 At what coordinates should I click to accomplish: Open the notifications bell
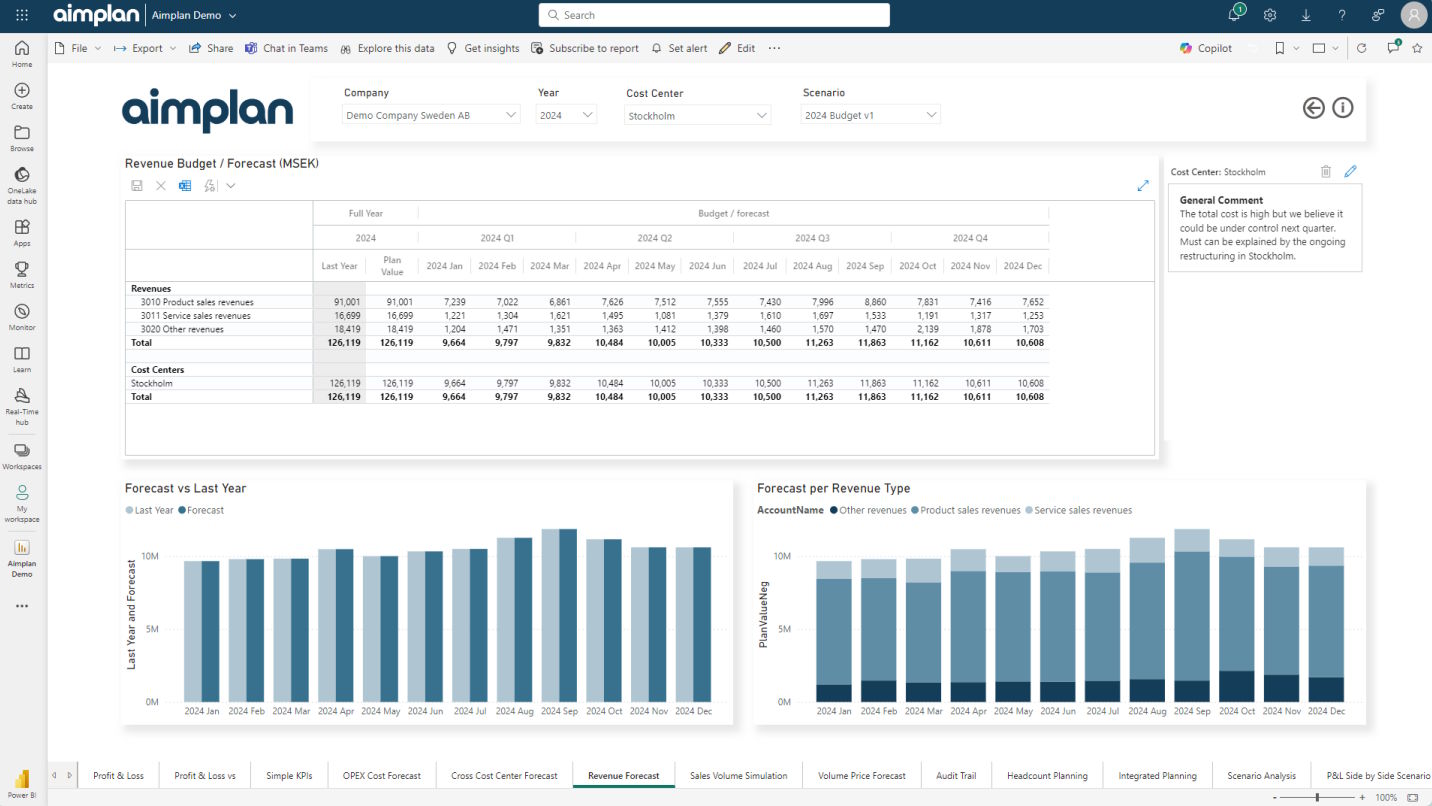tap(1236, 15)
